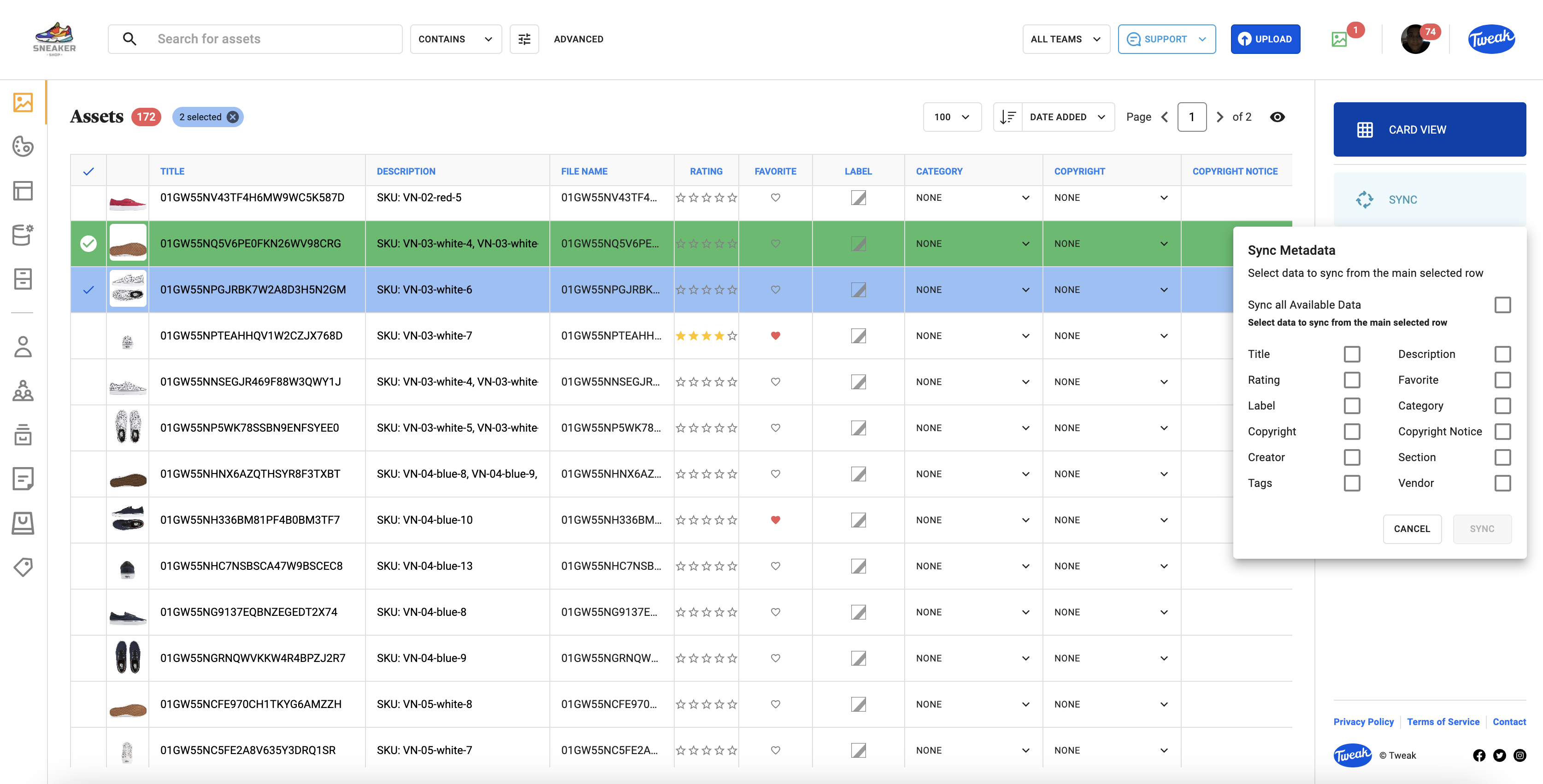
Task: Toggle the eye visibility icon by pagination
Action: [x=1277, y=117]
